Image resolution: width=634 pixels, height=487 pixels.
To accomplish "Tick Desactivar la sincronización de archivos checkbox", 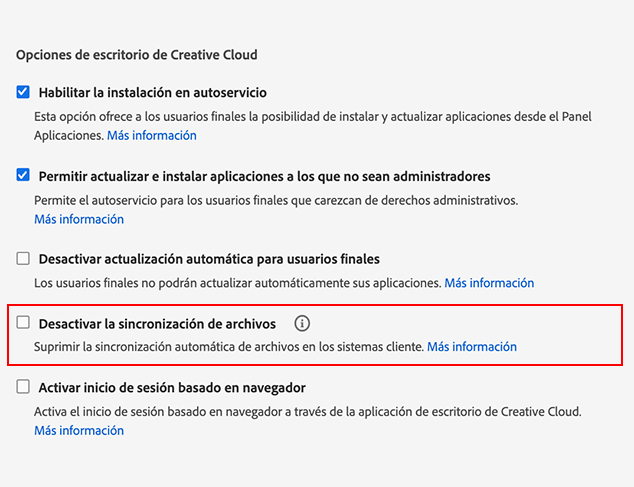I will (24, 323).
